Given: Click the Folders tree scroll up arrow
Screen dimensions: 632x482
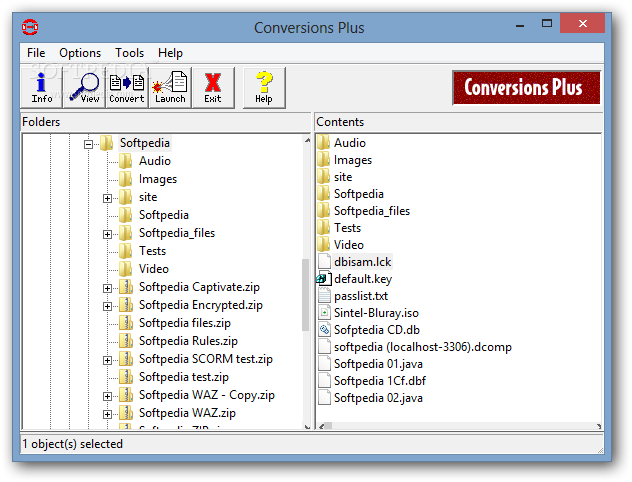Looking at the screenshot, I should [x=307, y=140].
